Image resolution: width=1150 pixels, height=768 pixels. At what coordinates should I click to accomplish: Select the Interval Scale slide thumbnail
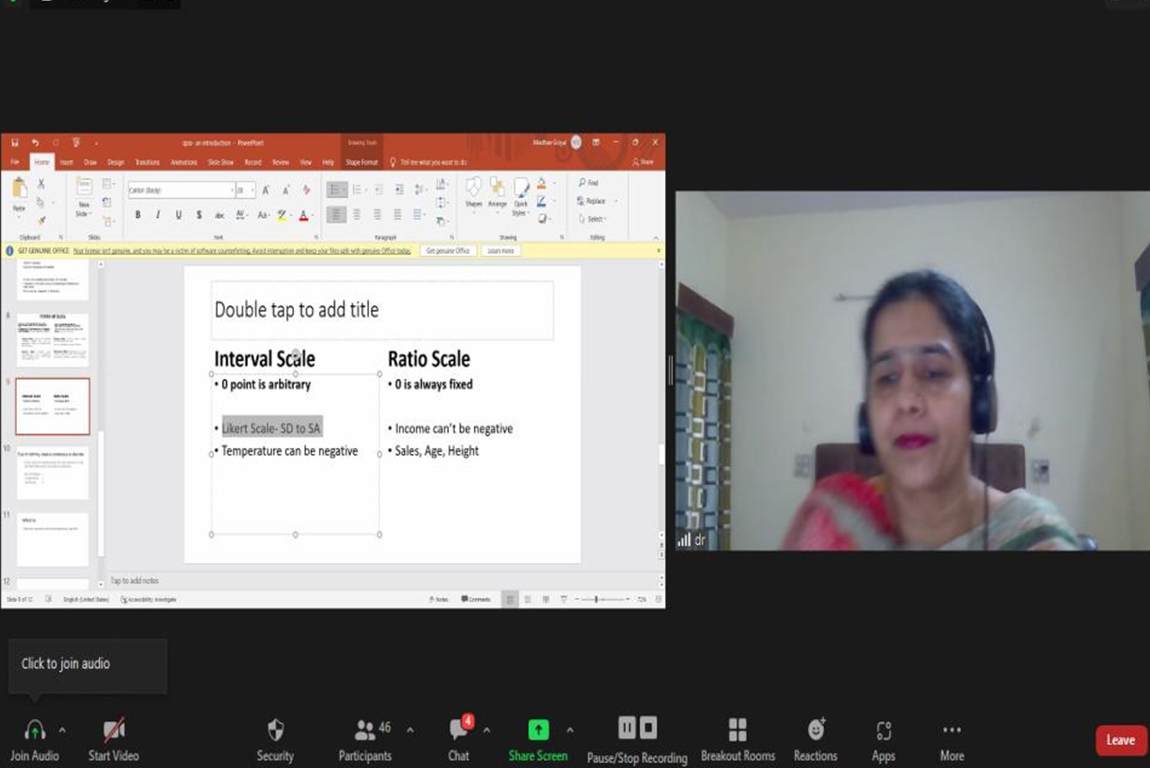53,406
